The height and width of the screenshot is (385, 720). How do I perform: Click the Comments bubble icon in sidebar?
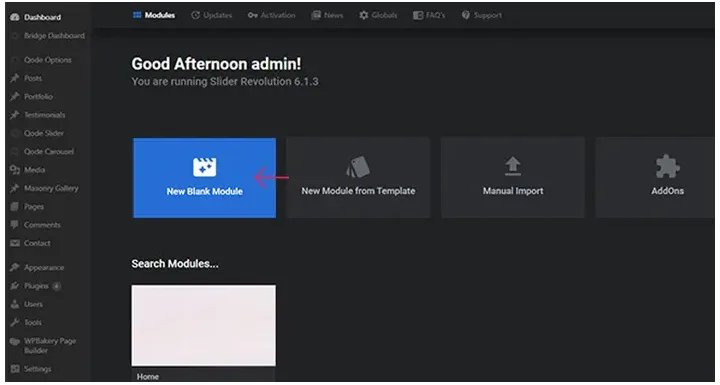coord(15,225)
